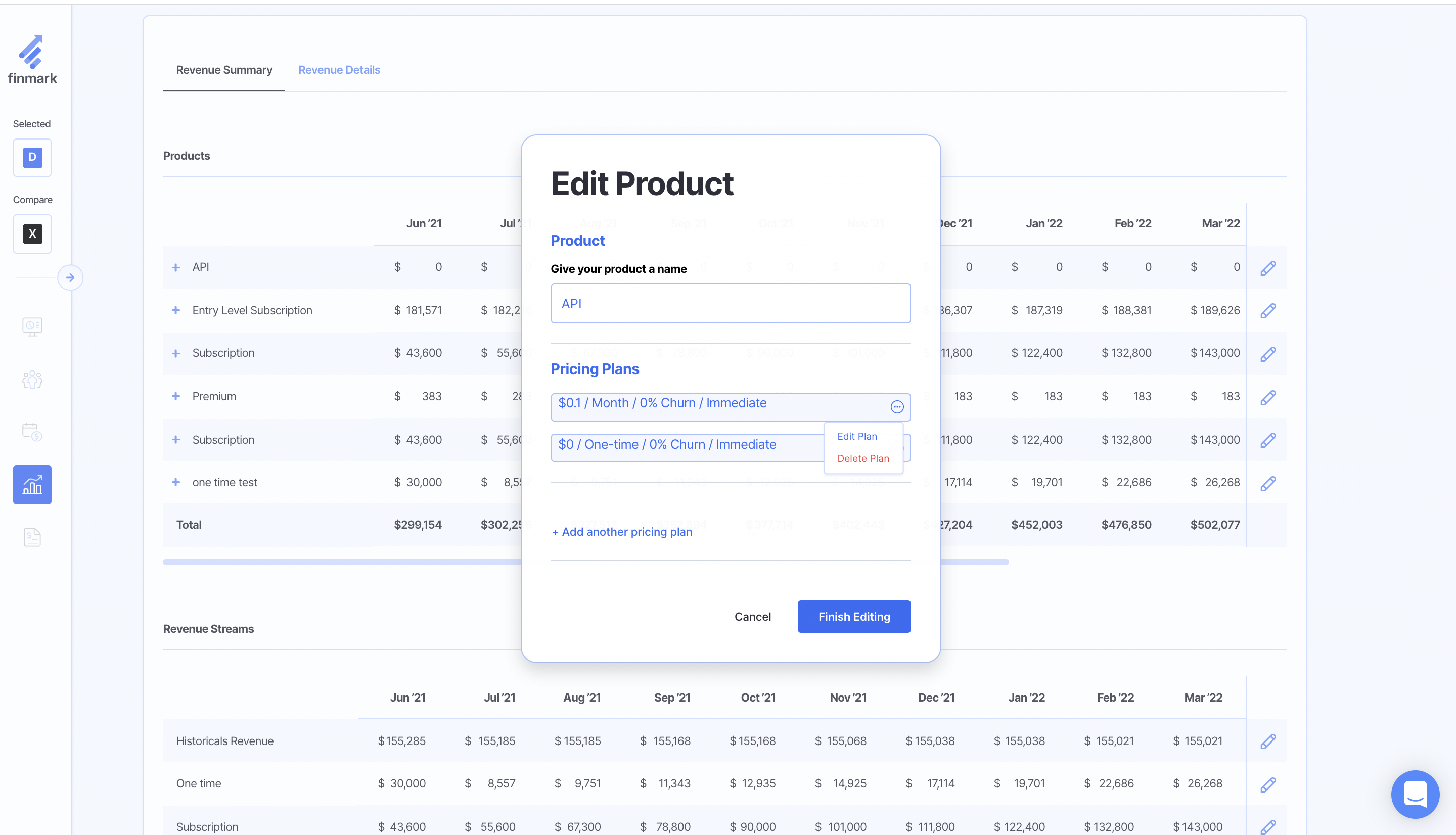The width and height of the screenshot is (1456, 835).
Task: Click the Finish Editing button
Action: [853, 617]
